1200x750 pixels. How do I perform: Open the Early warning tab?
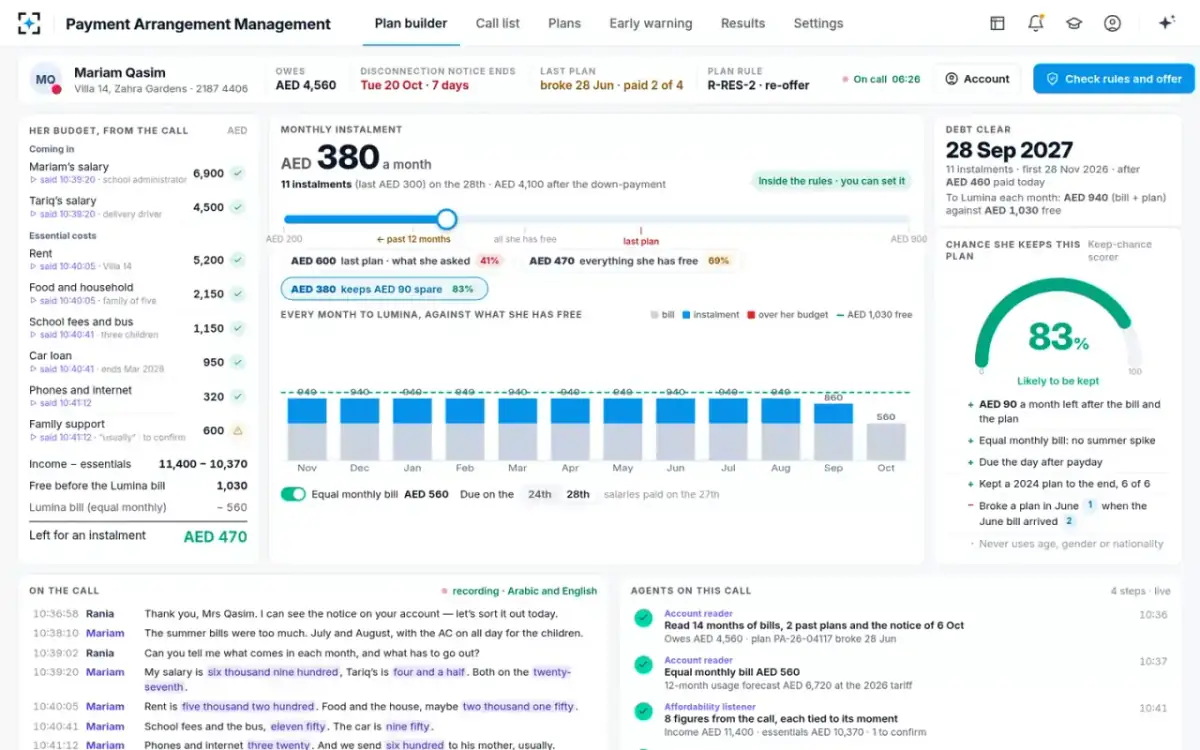(651, 23)
